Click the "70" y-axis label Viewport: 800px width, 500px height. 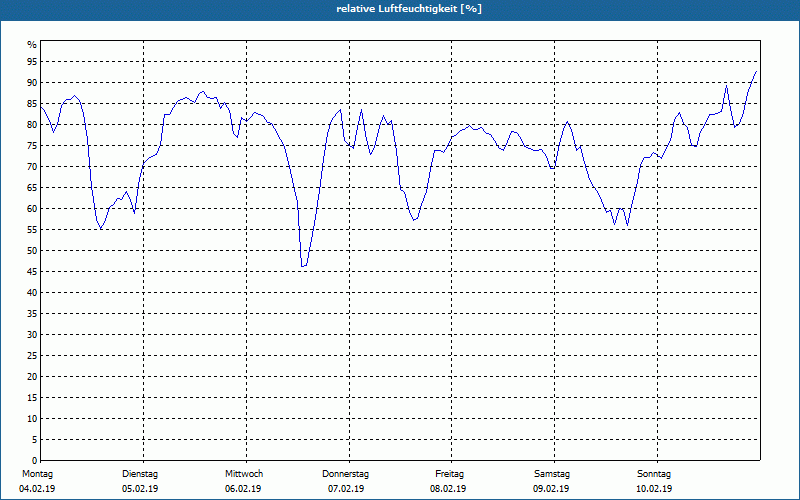tap(32, 167)
